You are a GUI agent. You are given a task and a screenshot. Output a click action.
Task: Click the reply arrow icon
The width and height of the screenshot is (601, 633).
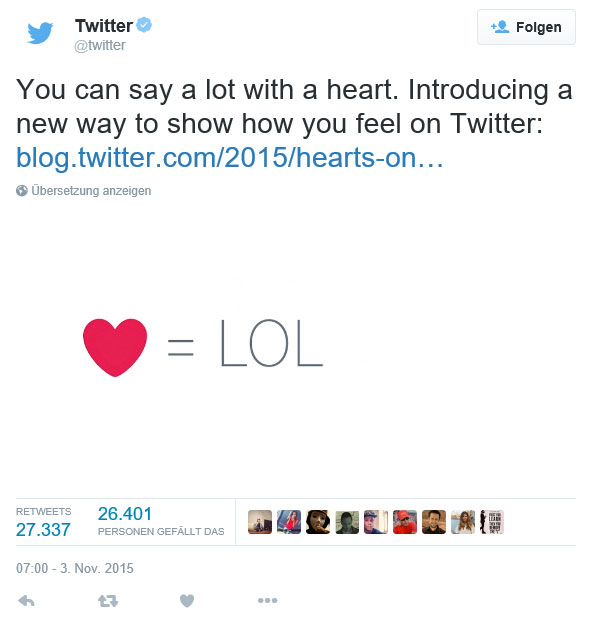(x=27, y=601)
